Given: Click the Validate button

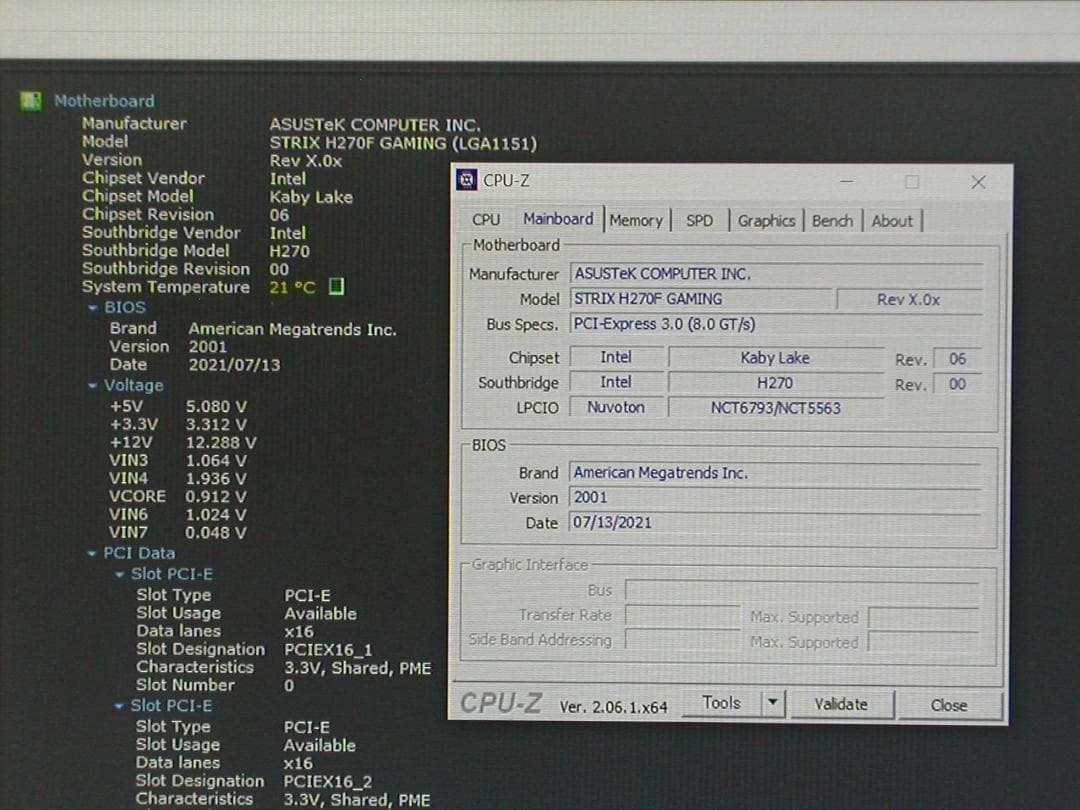Looking at the screenshot, I should pyautogui.click(x=842, y=703).
